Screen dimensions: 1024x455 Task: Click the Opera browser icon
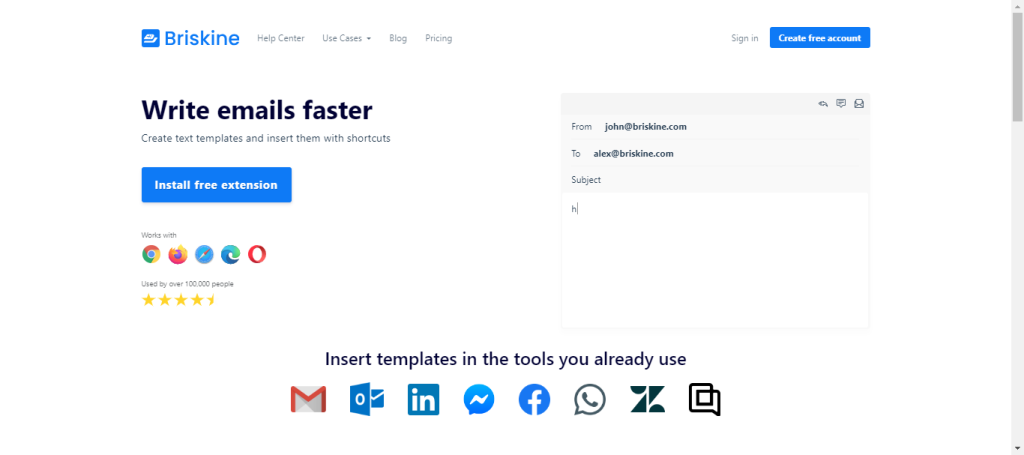[257, 254]
